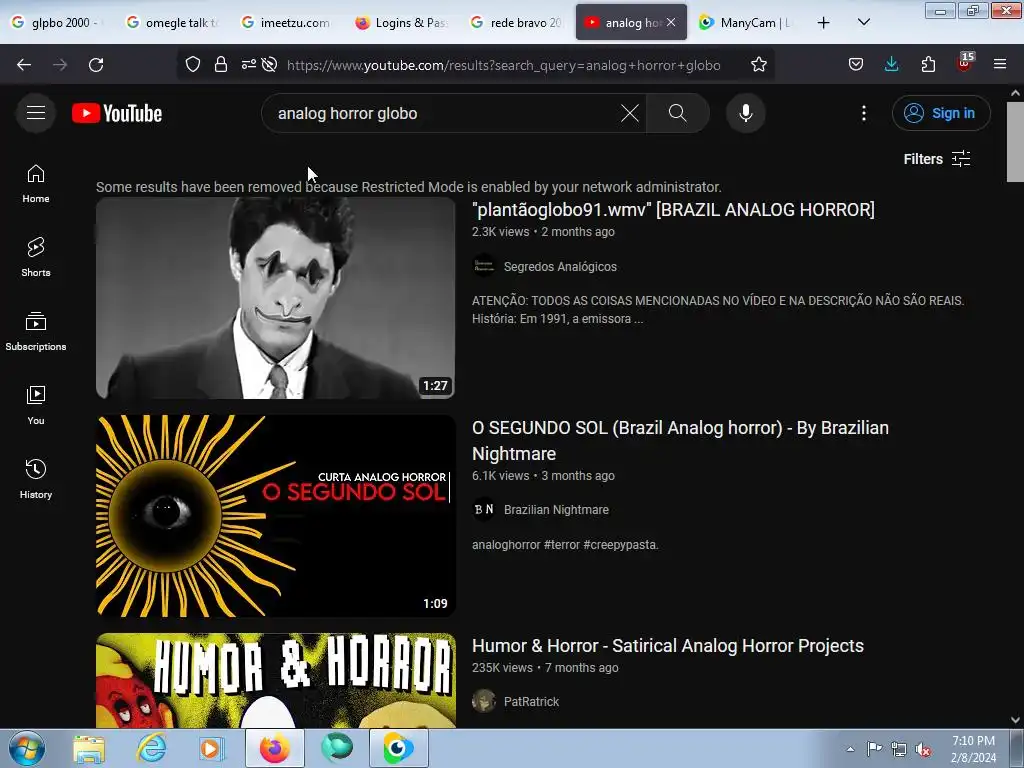Open taskbar clock showing 7:10 PM

tap(973, 749)
